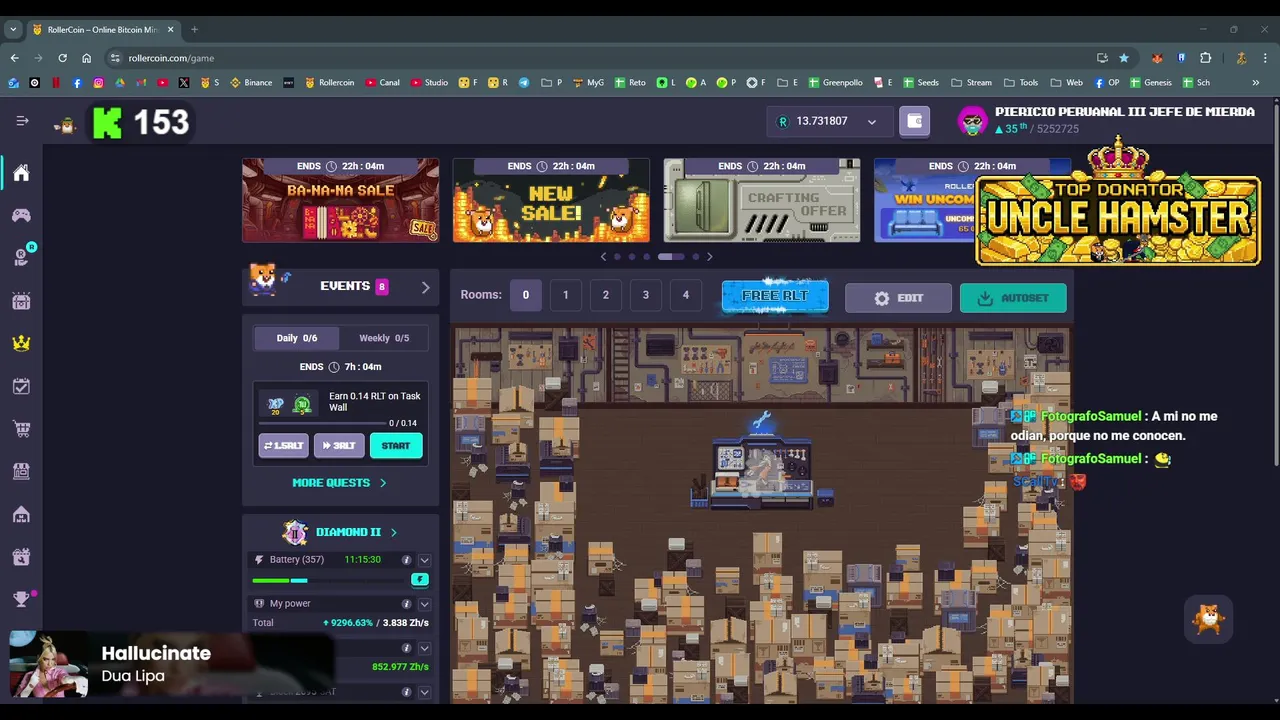Viewport: 1280px width, 720px height.
Task: Open the crown icon in sidebar
Action: point(21,343)
